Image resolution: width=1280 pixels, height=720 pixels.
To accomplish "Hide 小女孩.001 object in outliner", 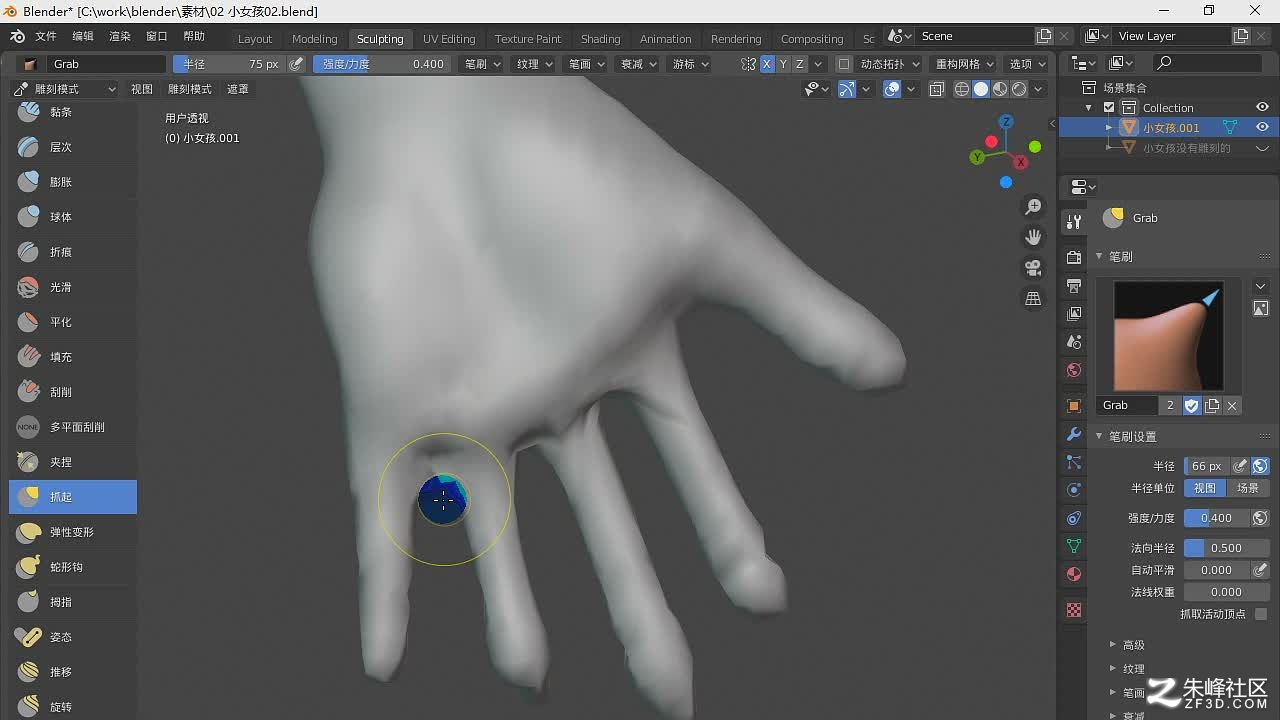I will (1262, 127).
